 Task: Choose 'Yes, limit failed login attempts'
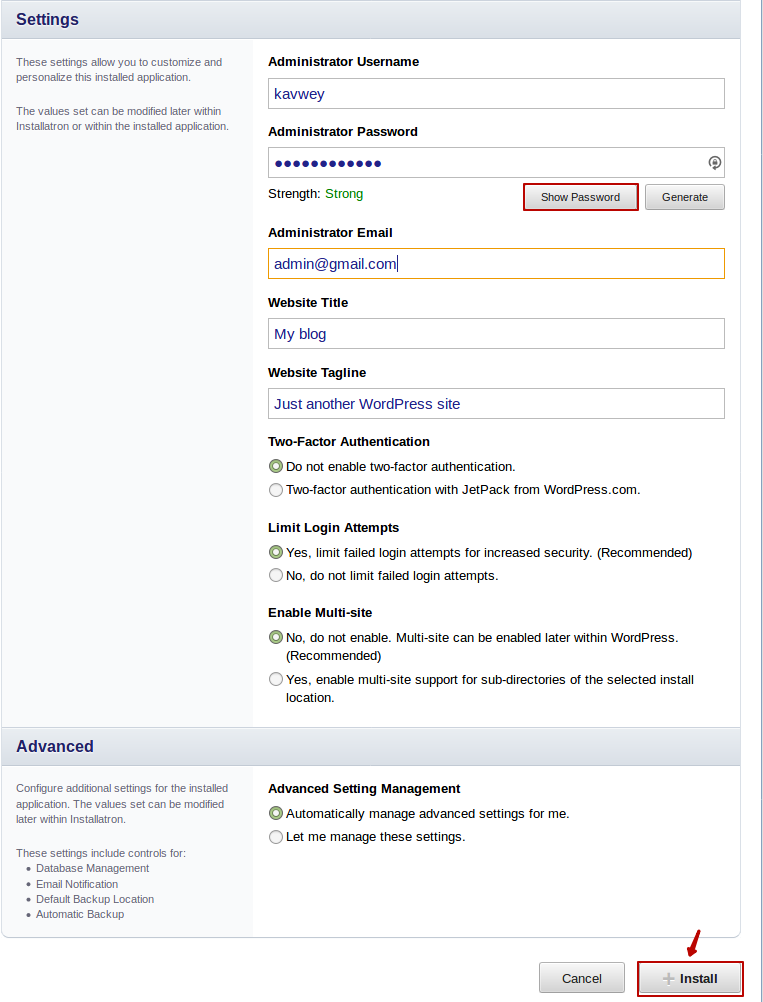click(276, 552)
